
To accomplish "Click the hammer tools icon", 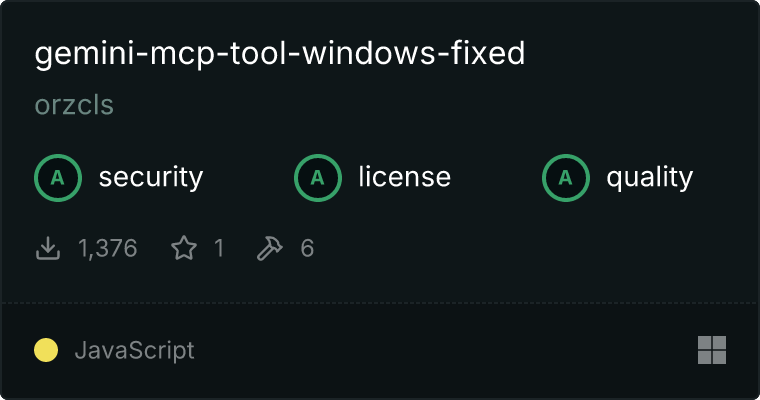I will (x=269, y=248).
